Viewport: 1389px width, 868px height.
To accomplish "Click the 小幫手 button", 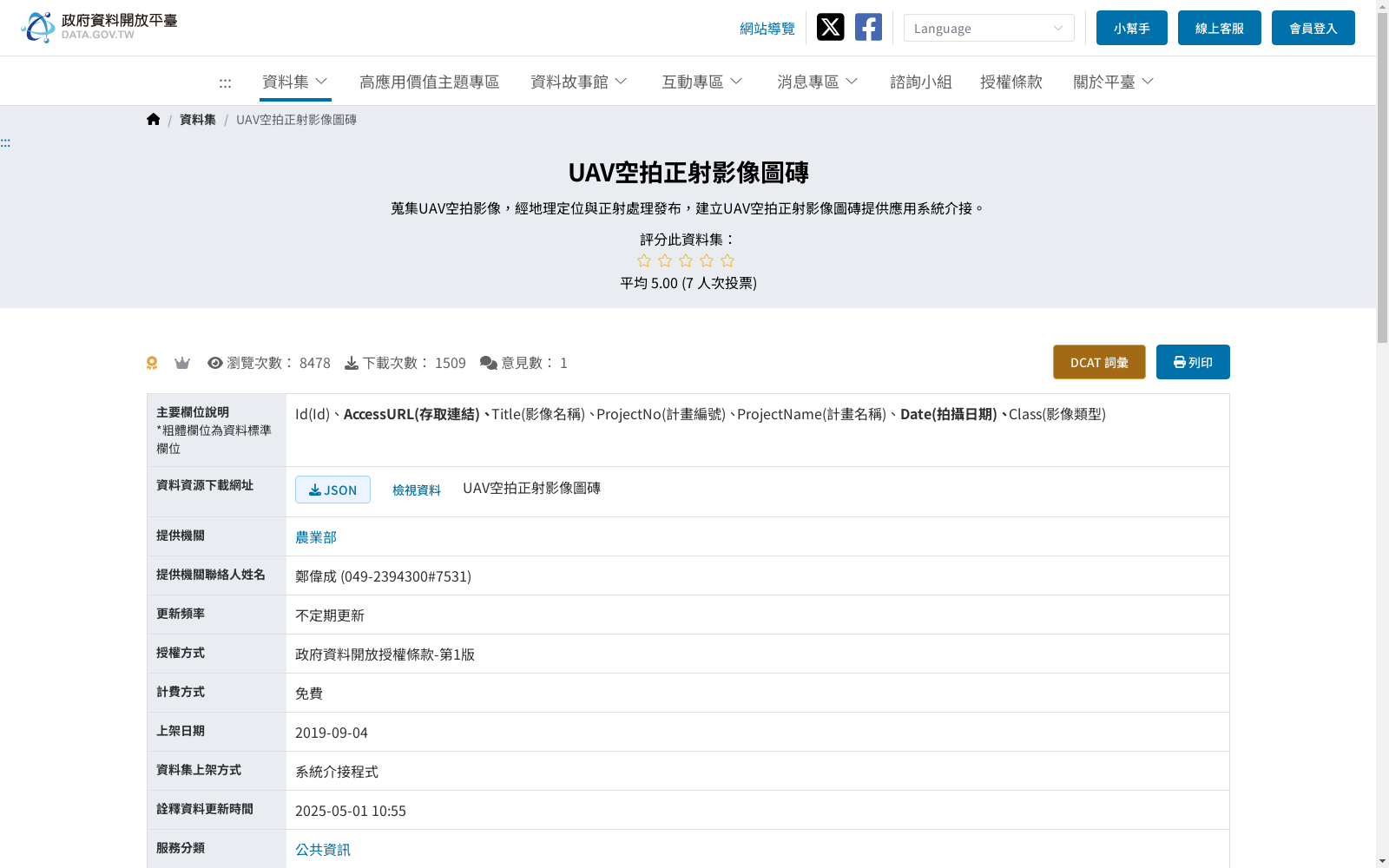I will coord(1132,28).
